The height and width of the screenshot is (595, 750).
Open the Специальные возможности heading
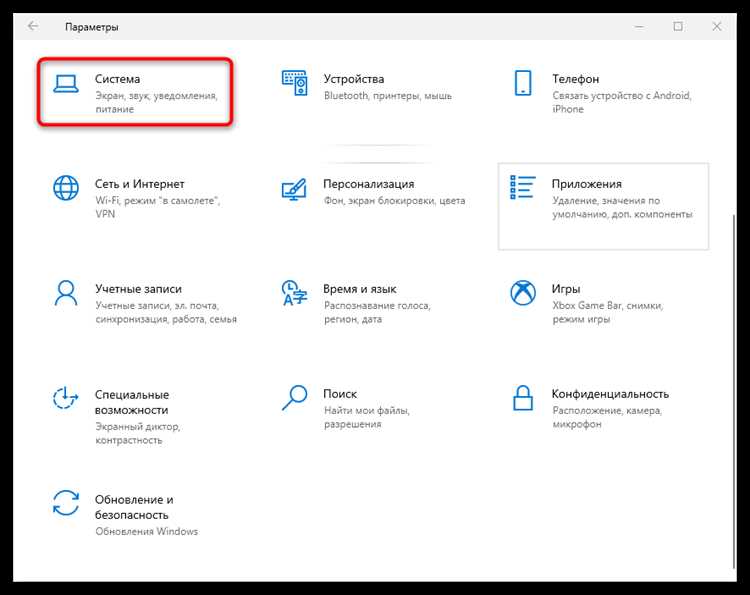click(x=132, y=402)
